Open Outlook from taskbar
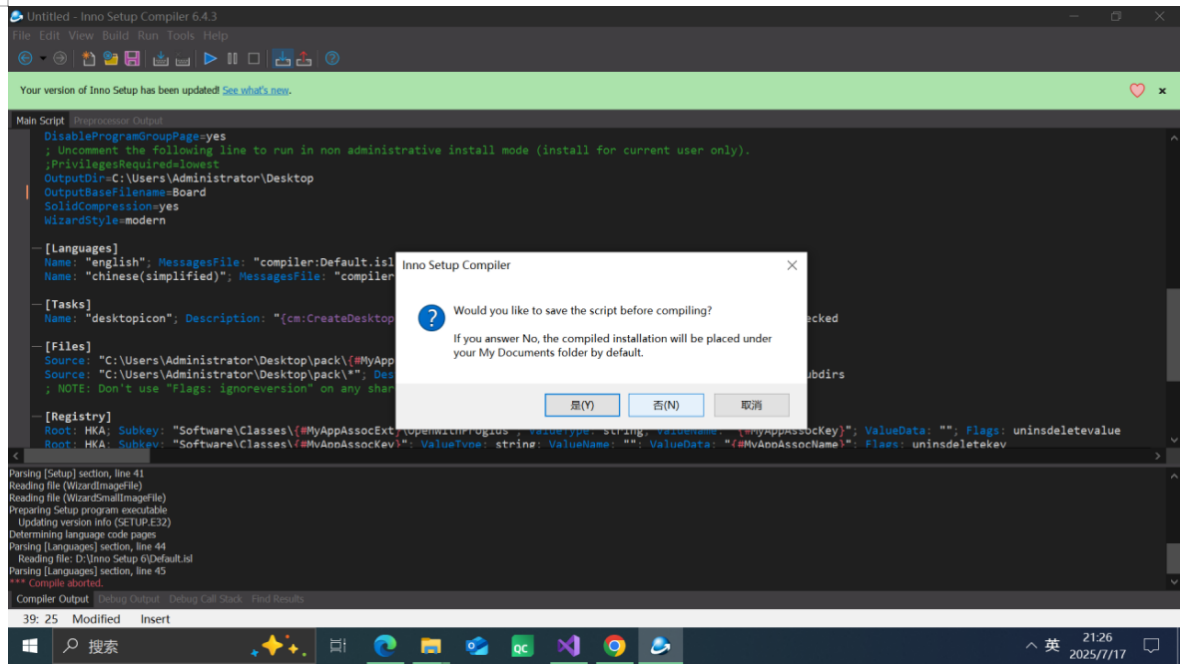Image resolution: width=1180 pixels, height=668 pixels. [x=476, y=645]
